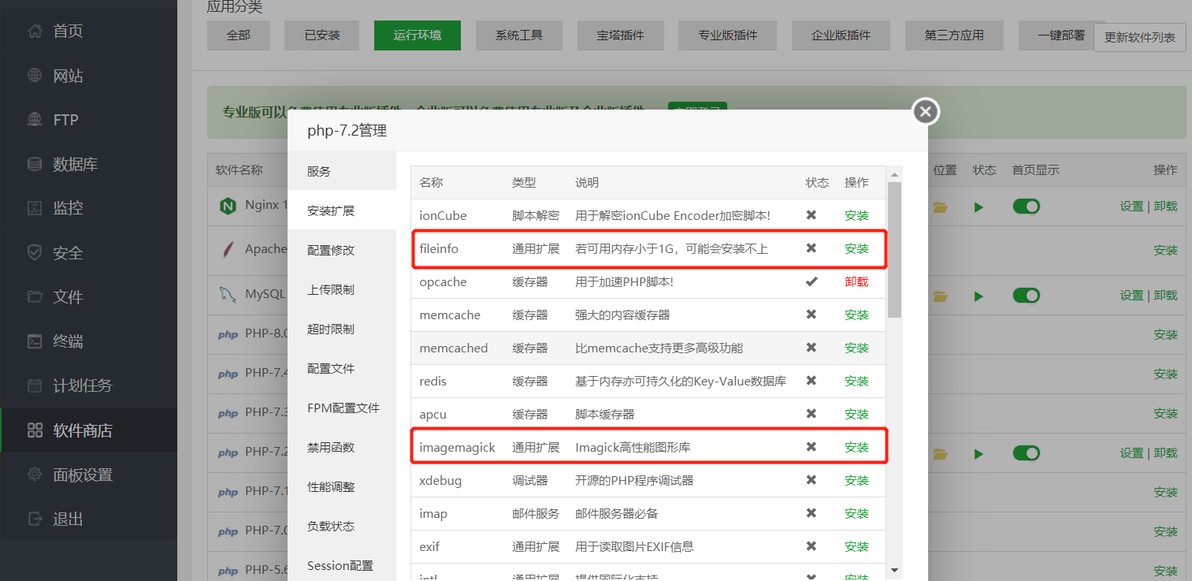Viewport: 1192px width, 581px height.
Task: Toggle the MySQL 首页显示 switch
Action: click(1026, 295)
